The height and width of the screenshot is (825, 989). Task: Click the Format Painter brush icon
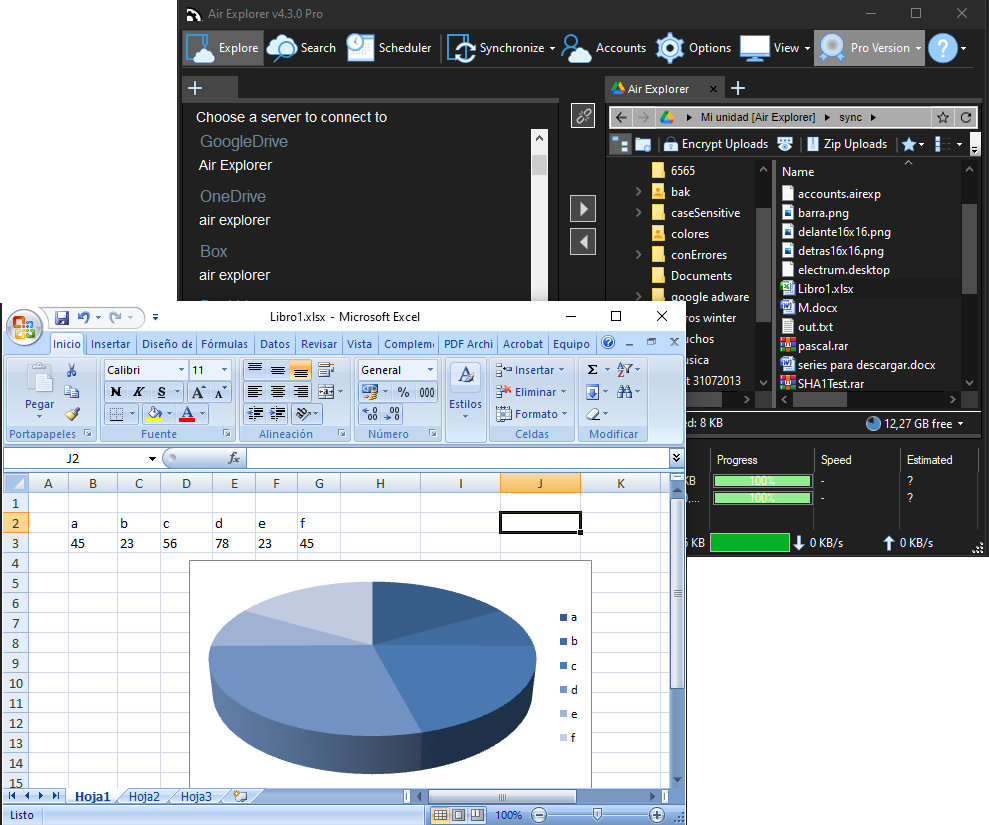click(x=72, y=414)
